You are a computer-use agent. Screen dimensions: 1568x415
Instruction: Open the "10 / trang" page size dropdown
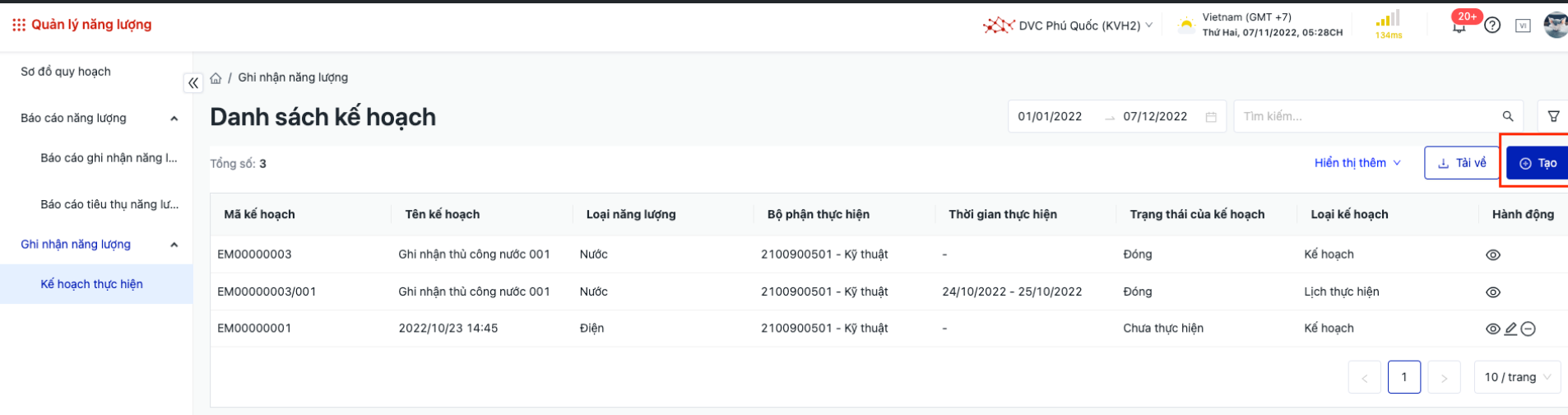(1517, 377)
